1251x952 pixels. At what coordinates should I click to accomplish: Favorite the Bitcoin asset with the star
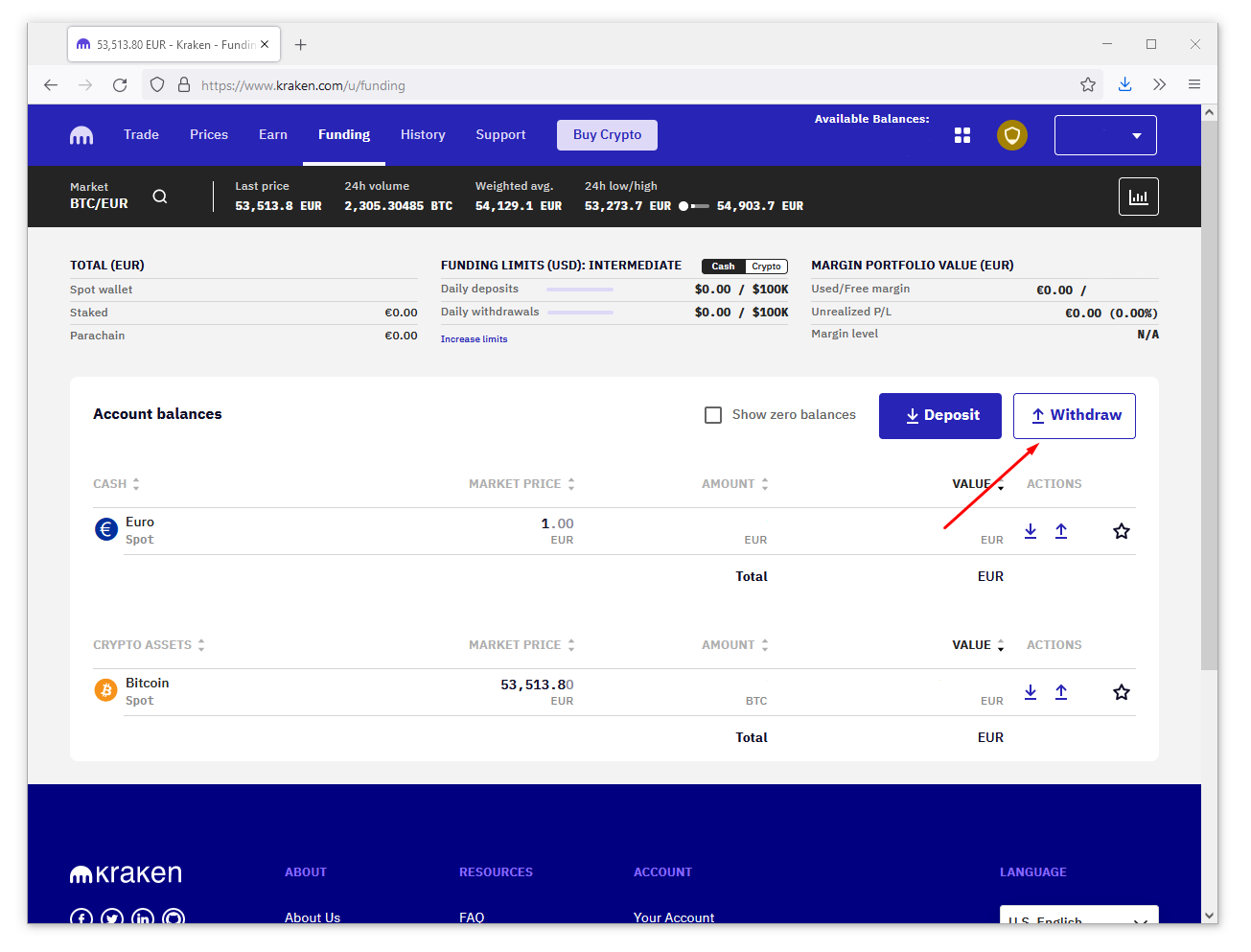pos(1122,692)
